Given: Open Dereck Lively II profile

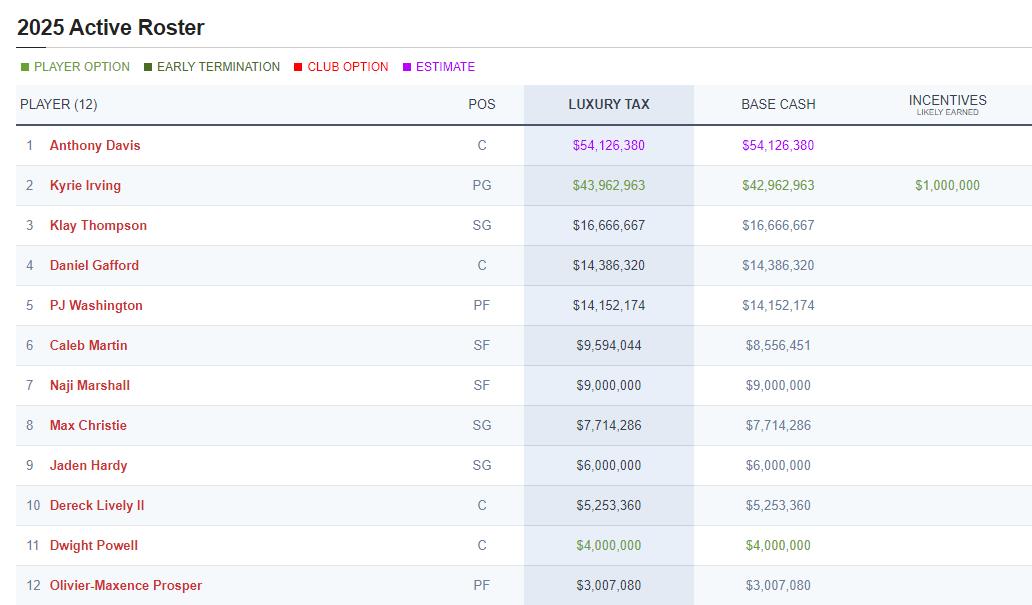Looking at the screenshot, I should tap(97, 506).
